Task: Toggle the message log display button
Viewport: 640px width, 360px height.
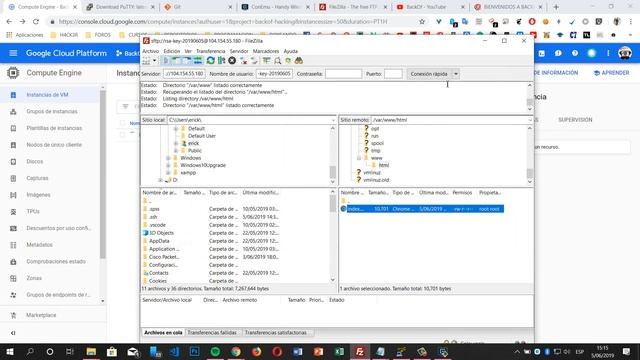Action: tap(166, 61)
